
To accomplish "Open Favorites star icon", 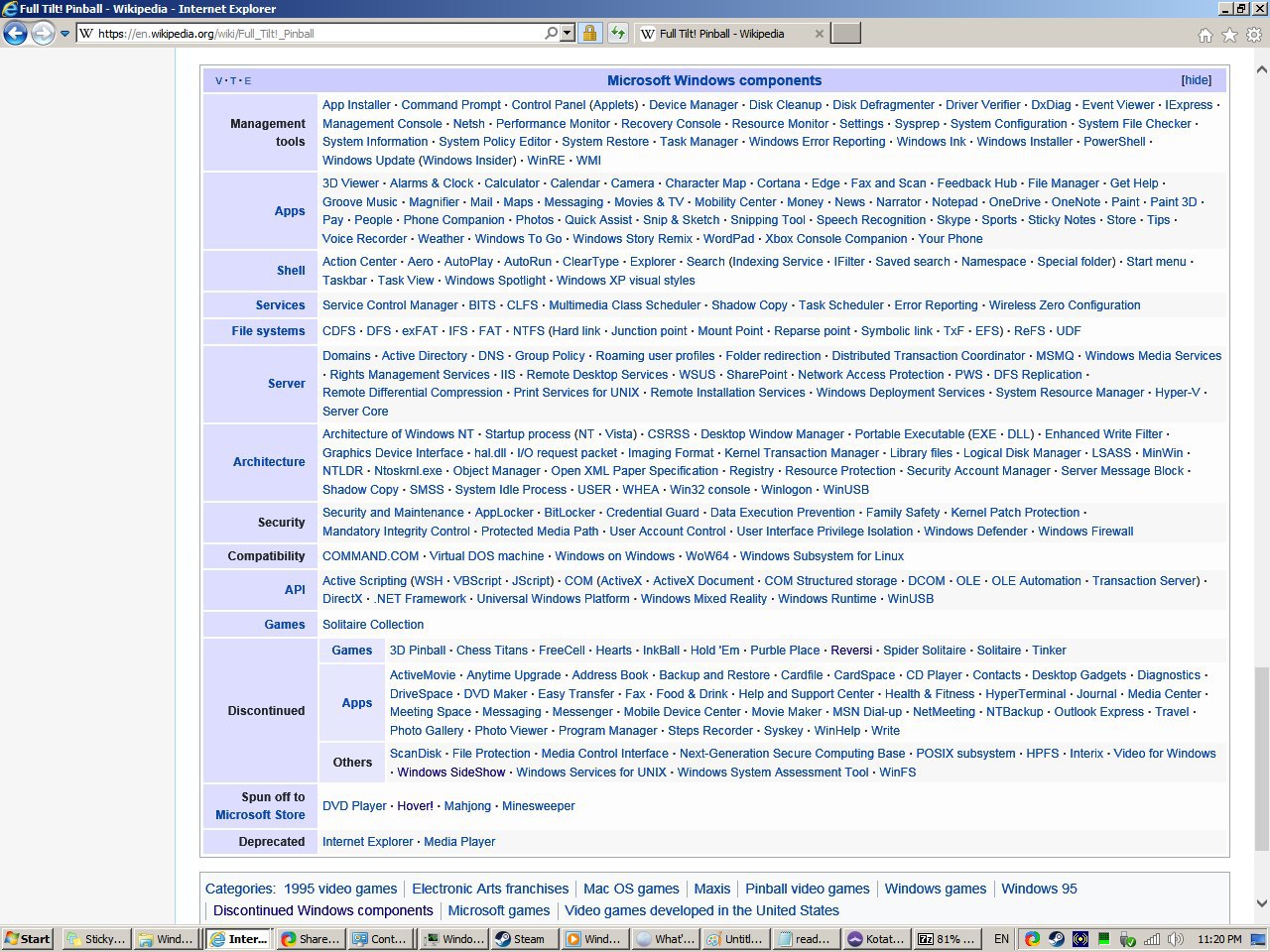I will (x=1229, y=35).
